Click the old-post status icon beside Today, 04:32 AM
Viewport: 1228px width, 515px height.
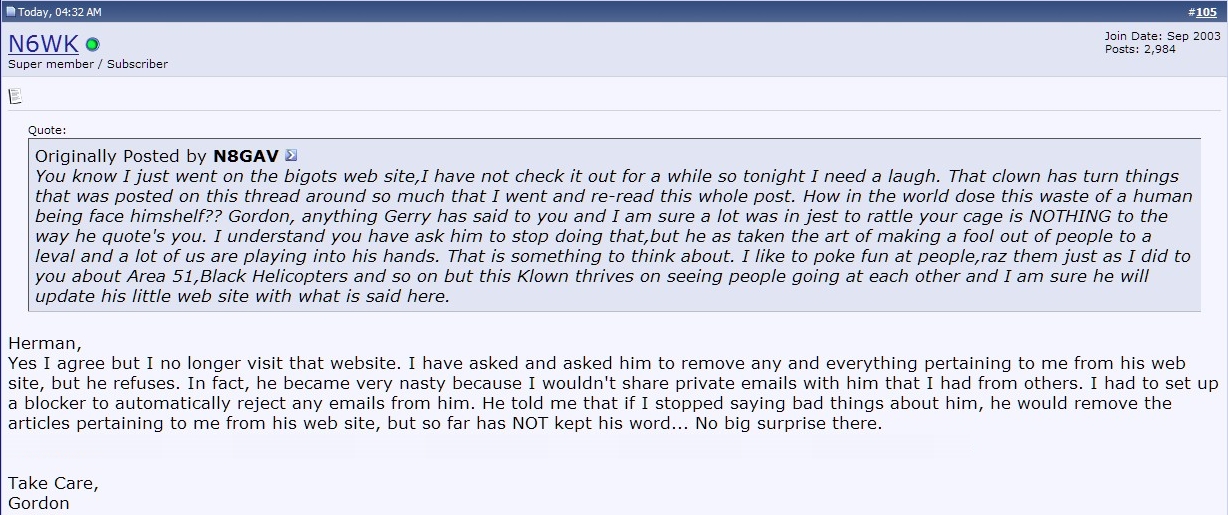pyautogui.click(x=11, y=12)
